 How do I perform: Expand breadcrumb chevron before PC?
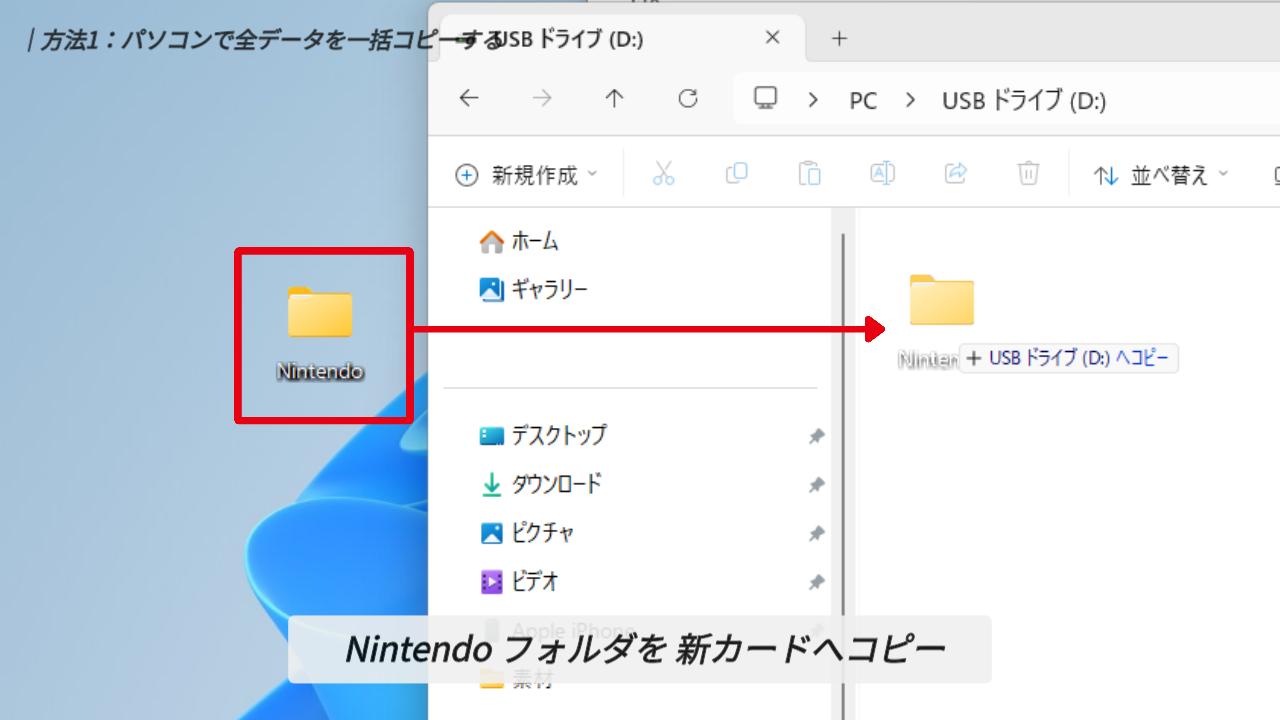(813, 100)
